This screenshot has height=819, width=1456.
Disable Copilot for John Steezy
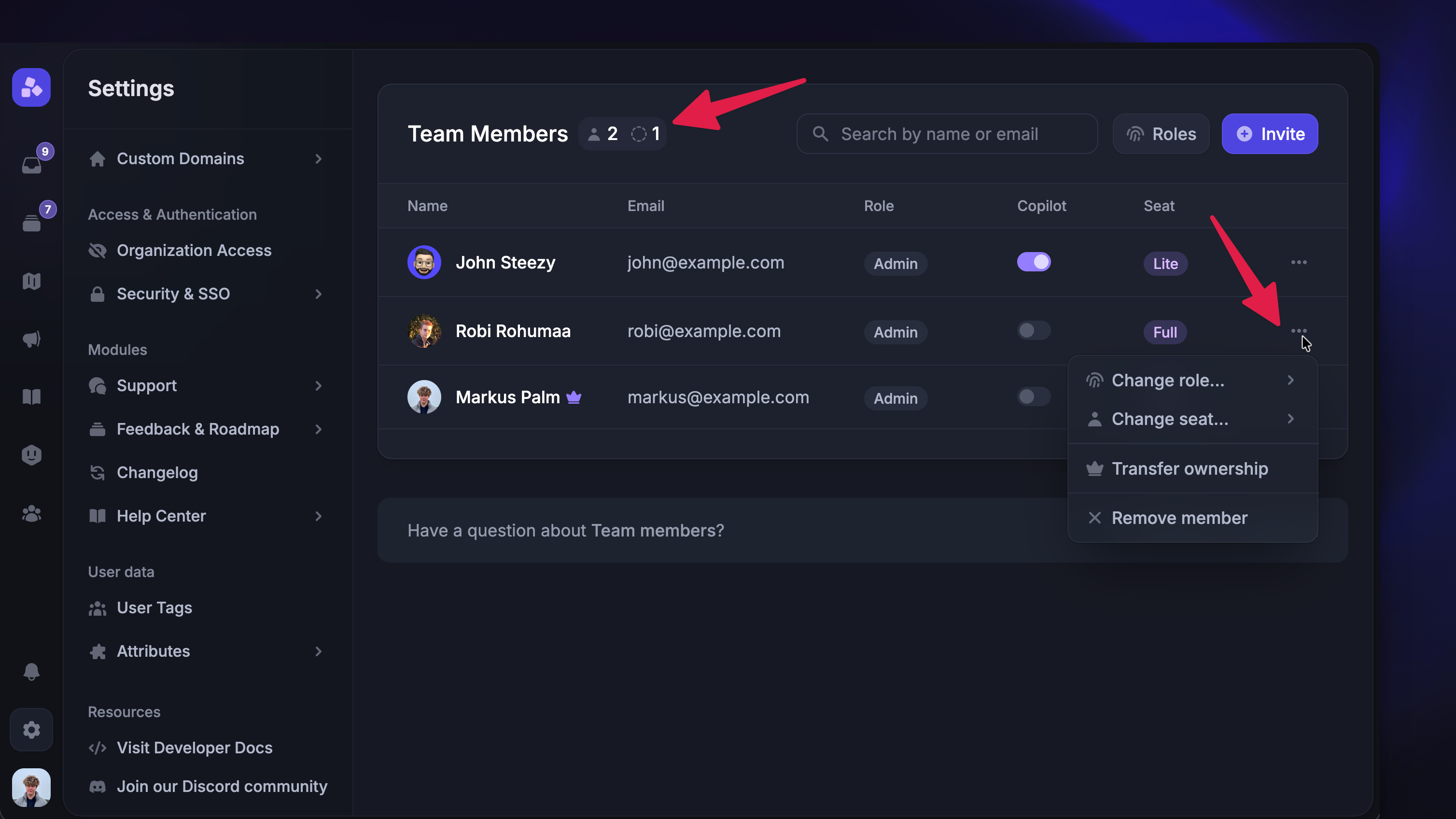1033,262
